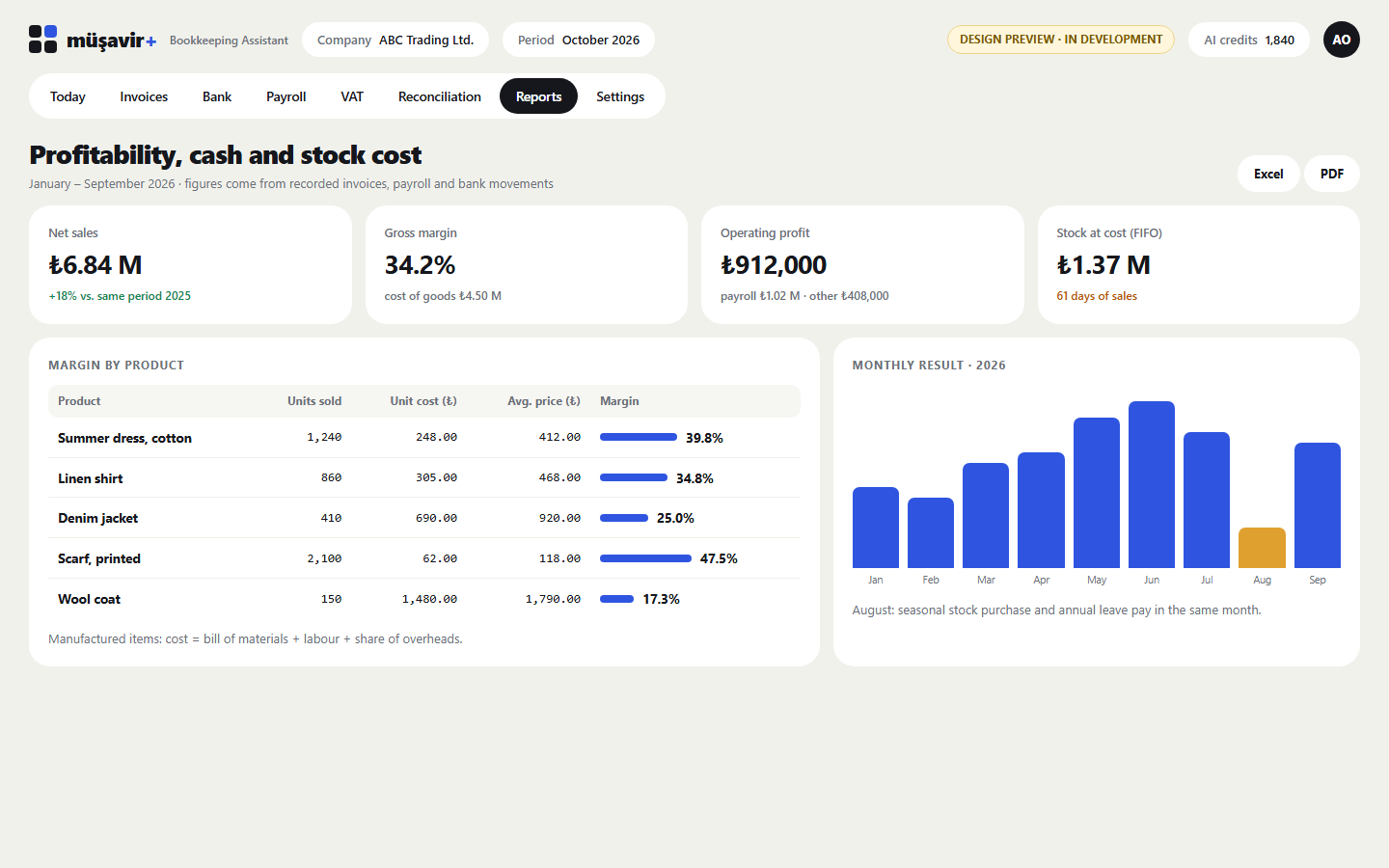
Task: Open the Reconciliation tab
Action: point(440,96)
